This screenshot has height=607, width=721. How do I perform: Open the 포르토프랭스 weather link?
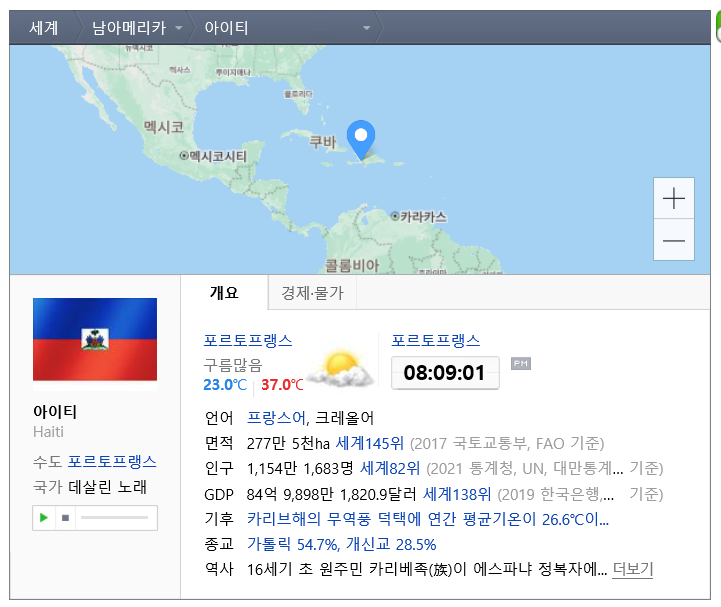[248, 340]
